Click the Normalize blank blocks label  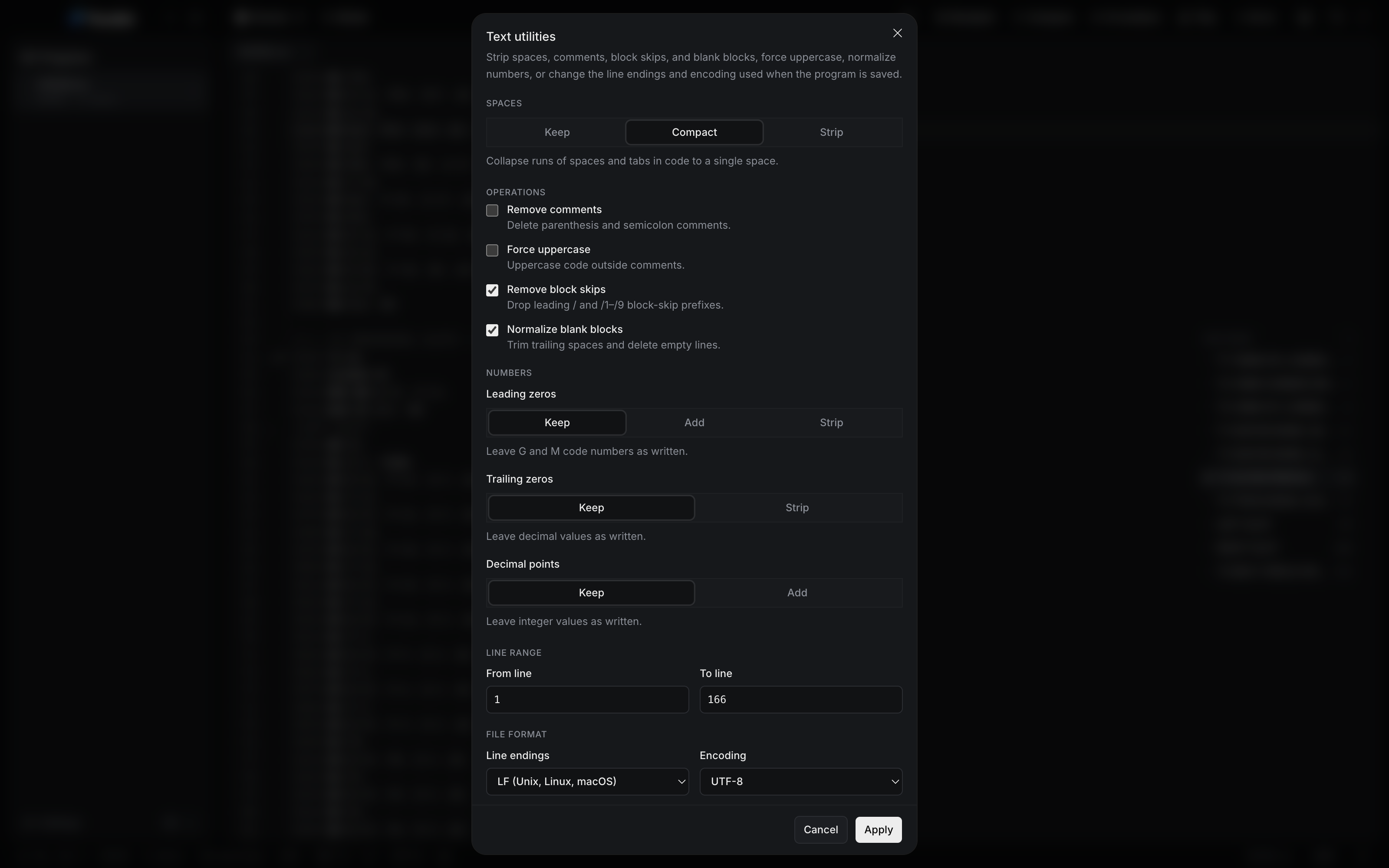pos(564,329)
